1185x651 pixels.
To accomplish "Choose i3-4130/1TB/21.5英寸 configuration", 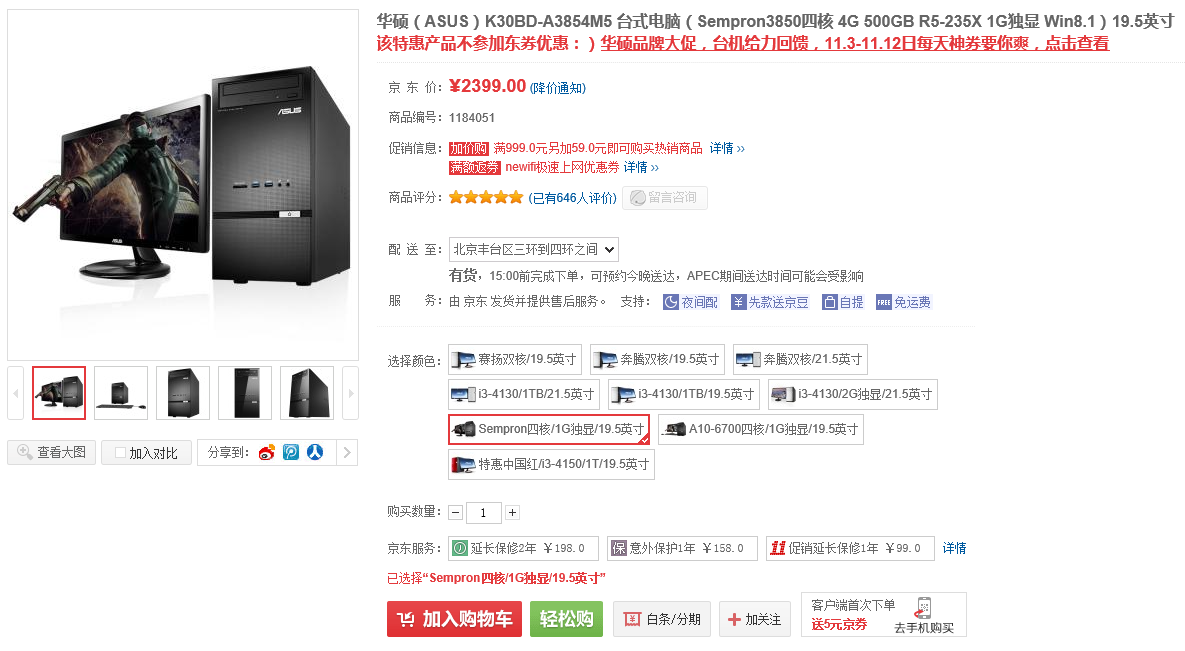I will (x=523, y=394).
